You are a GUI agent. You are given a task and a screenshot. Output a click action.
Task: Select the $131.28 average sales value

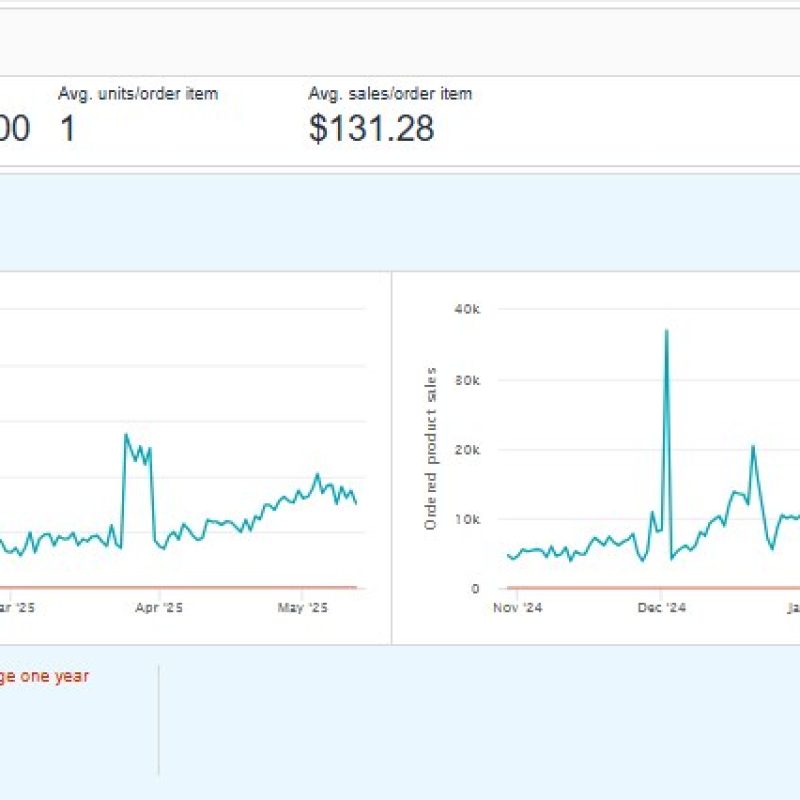pos(371,129)
